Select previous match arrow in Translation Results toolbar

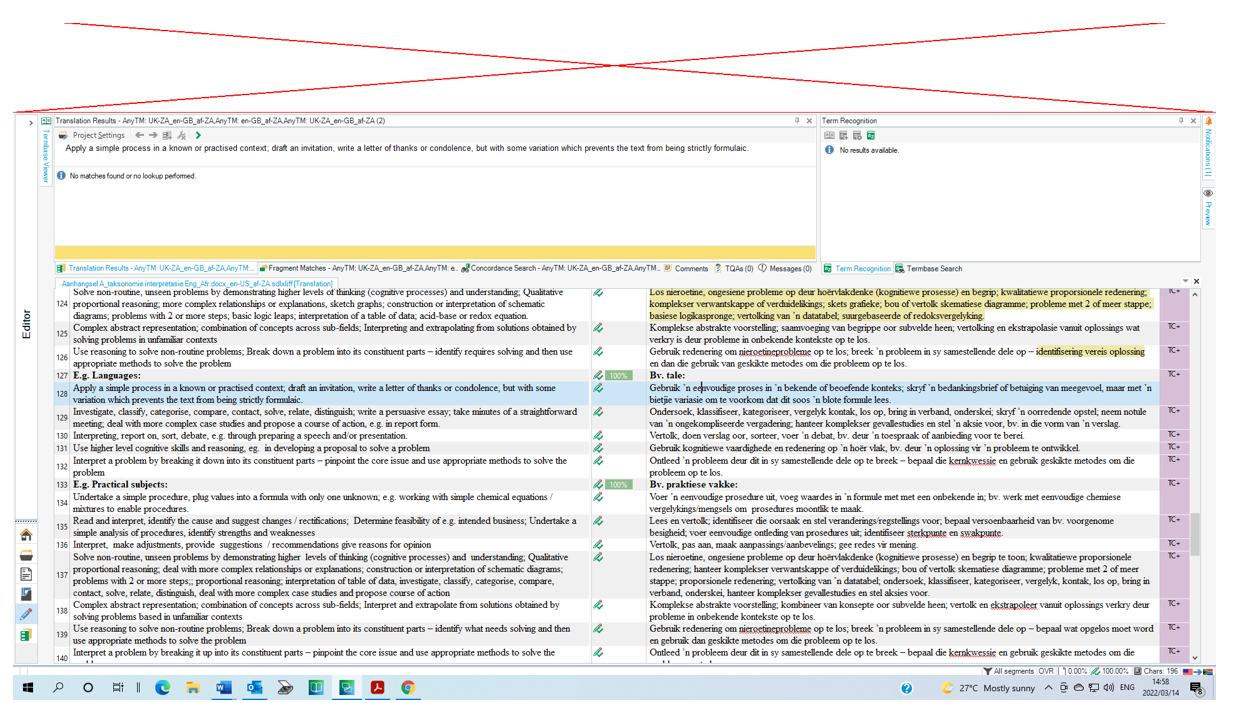(139, 135)
